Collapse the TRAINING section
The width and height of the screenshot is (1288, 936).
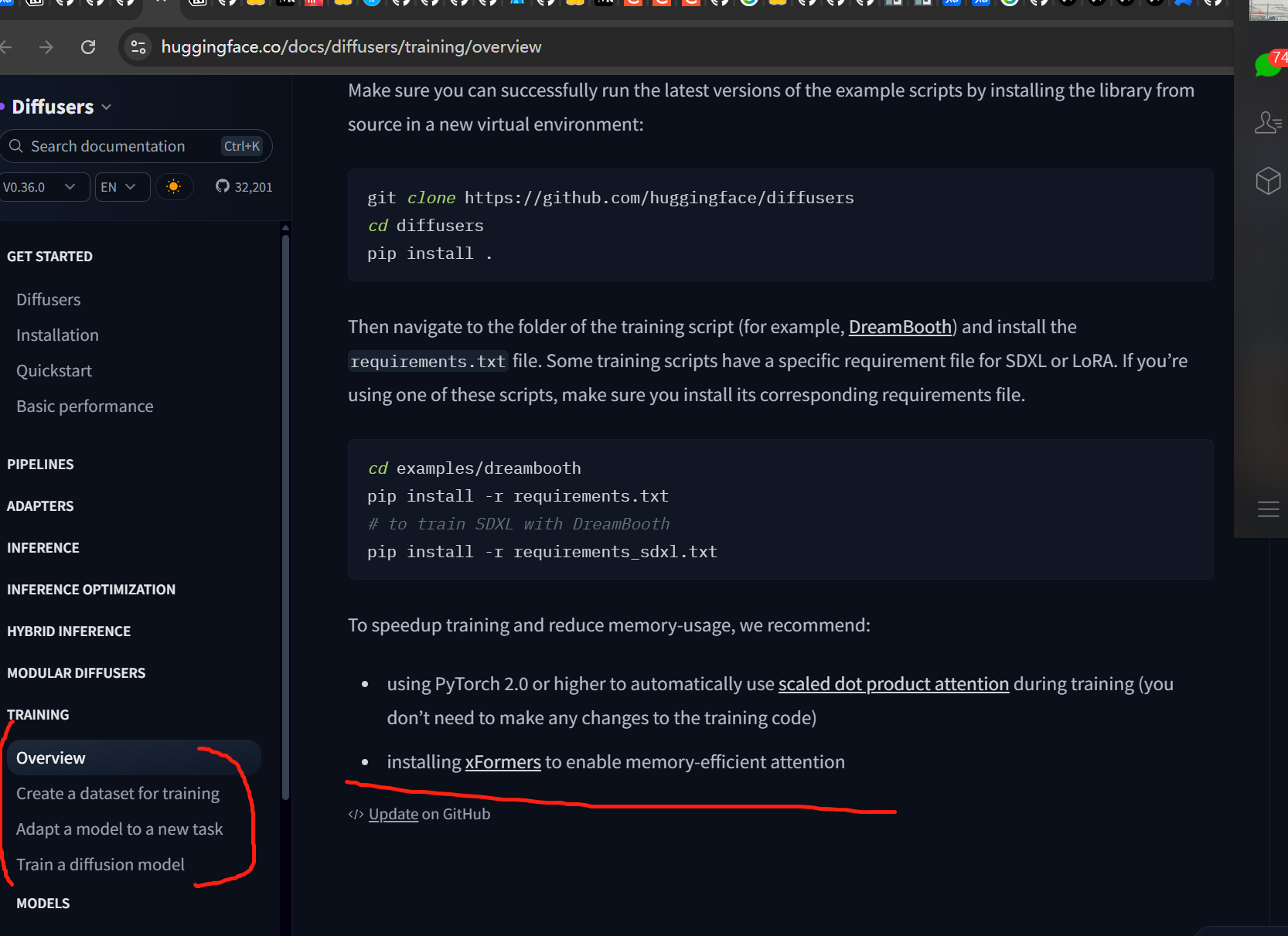pyautogui.click(x=38, y=715)
